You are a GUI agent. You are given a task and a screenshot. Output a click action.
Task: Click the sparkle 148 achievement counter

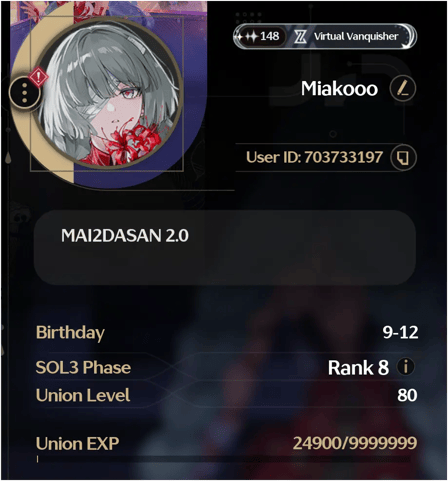click(x=260, y=36)
